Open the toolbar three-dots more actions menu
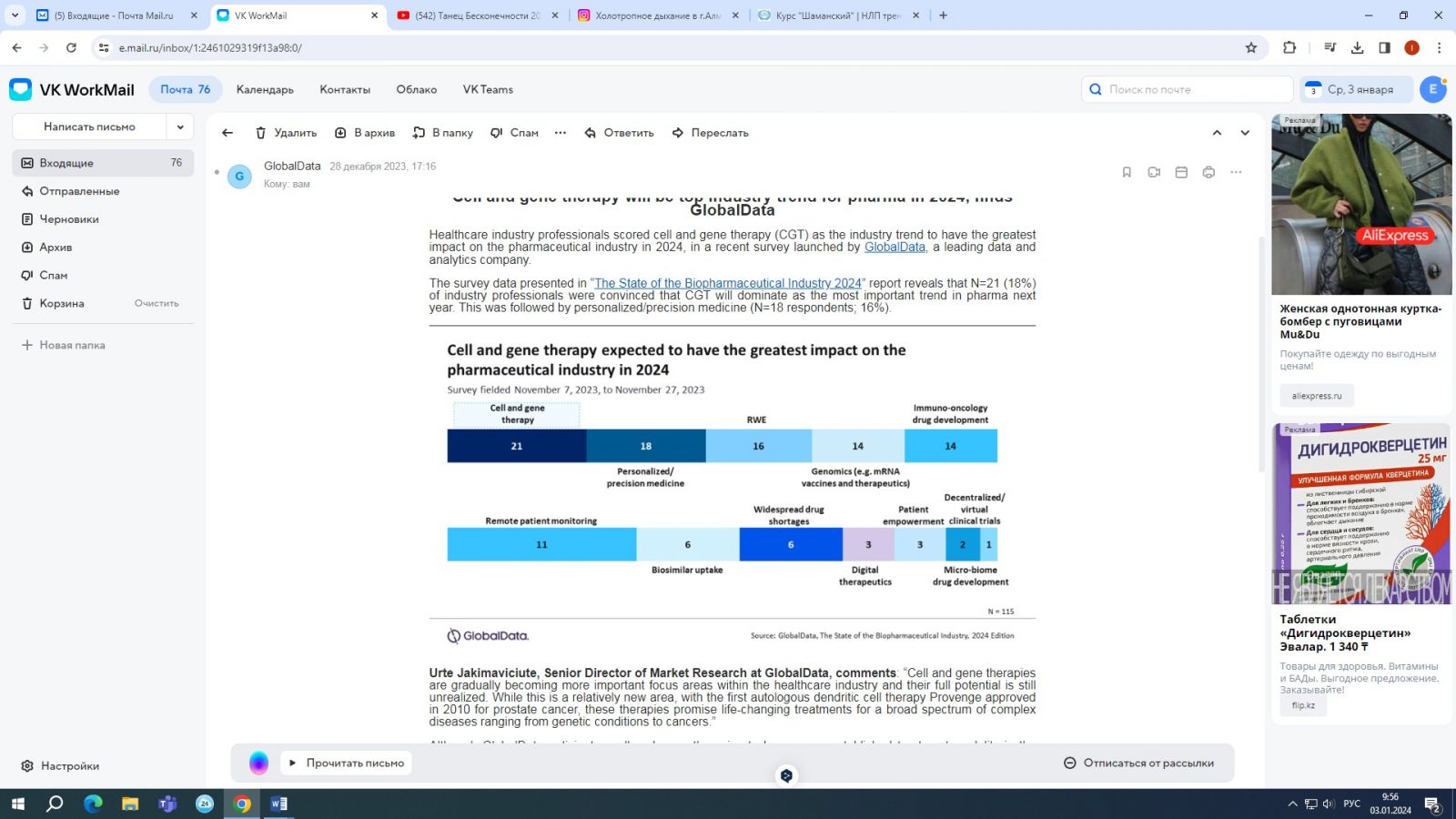1456x819 pixels. point(561,133)
